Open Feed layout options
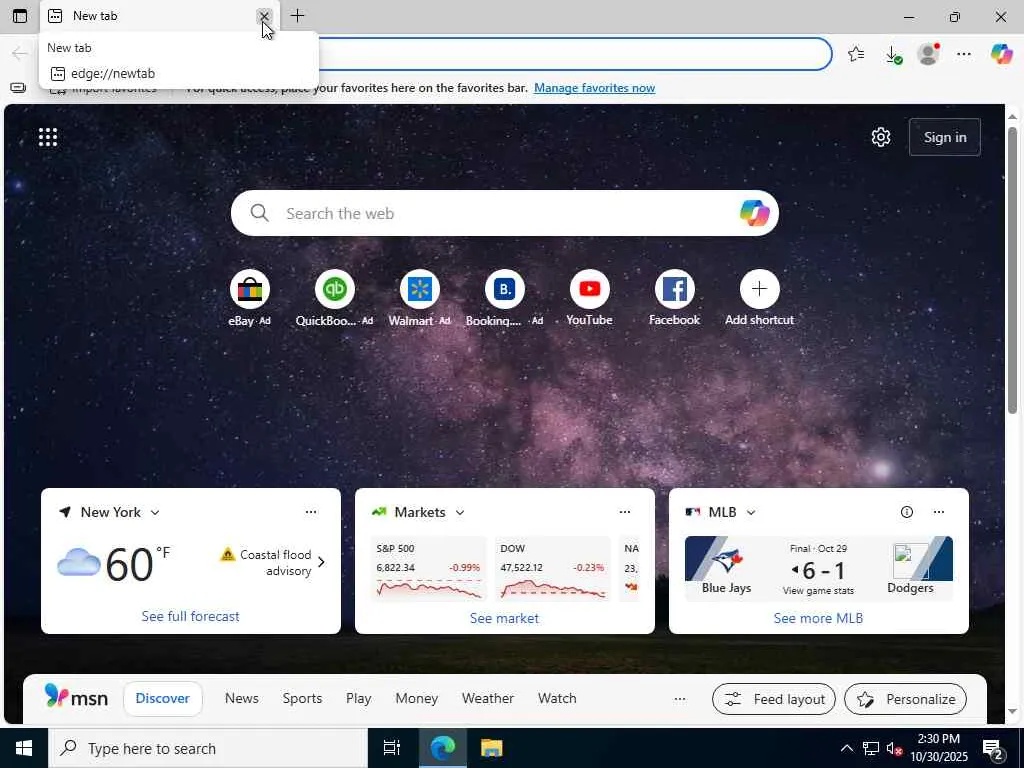This screenshot has height=768, width=1024. pyautogui.click(x=774, y=699)
